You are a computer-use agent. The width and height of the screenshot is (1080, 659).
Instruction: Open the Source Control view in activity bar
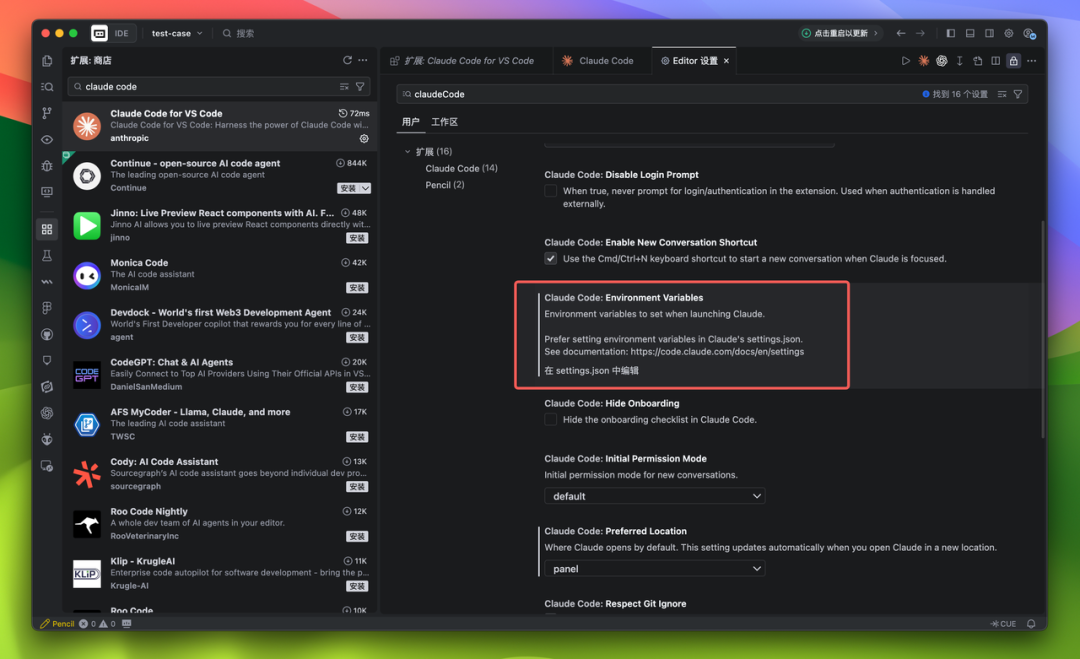click(47, 113)
